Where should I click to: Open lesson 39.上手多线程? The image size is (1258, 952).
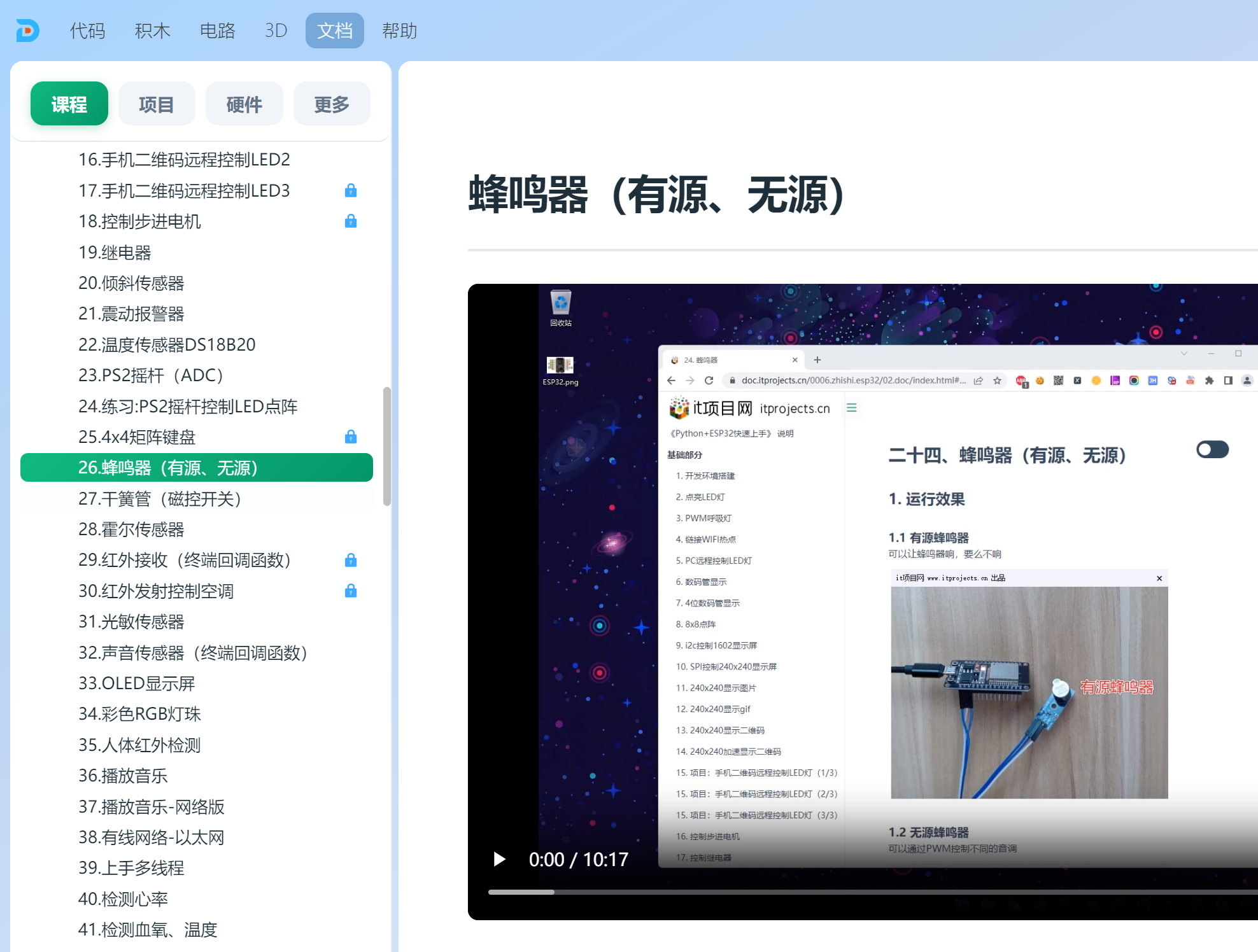(197, 868)
